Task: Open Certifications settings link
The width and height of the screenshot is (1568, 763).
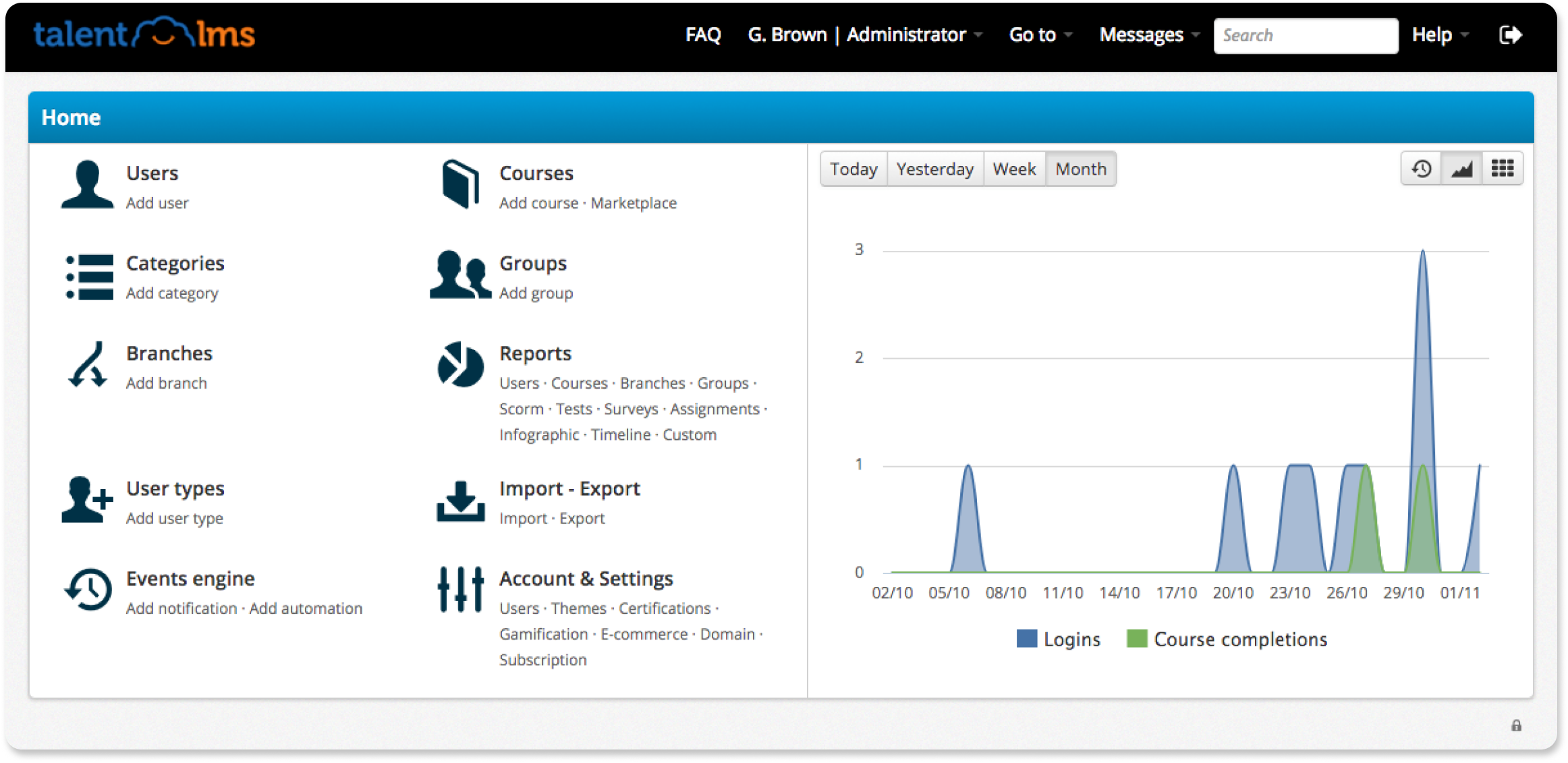Action: click(x=665, y=609)
